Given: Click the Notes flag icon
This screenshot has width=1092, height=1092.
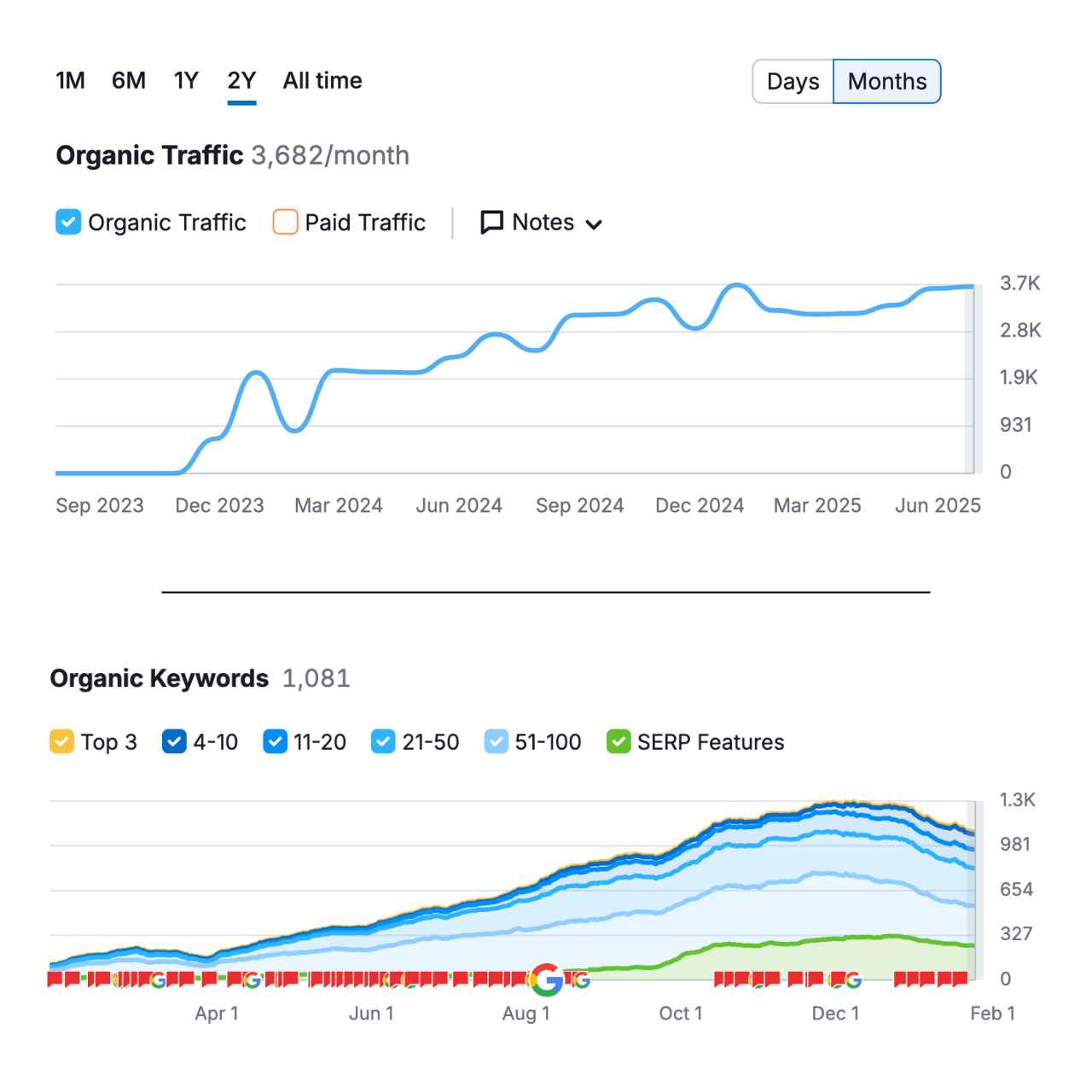Looking at the screenshot, I should (491, 222).
